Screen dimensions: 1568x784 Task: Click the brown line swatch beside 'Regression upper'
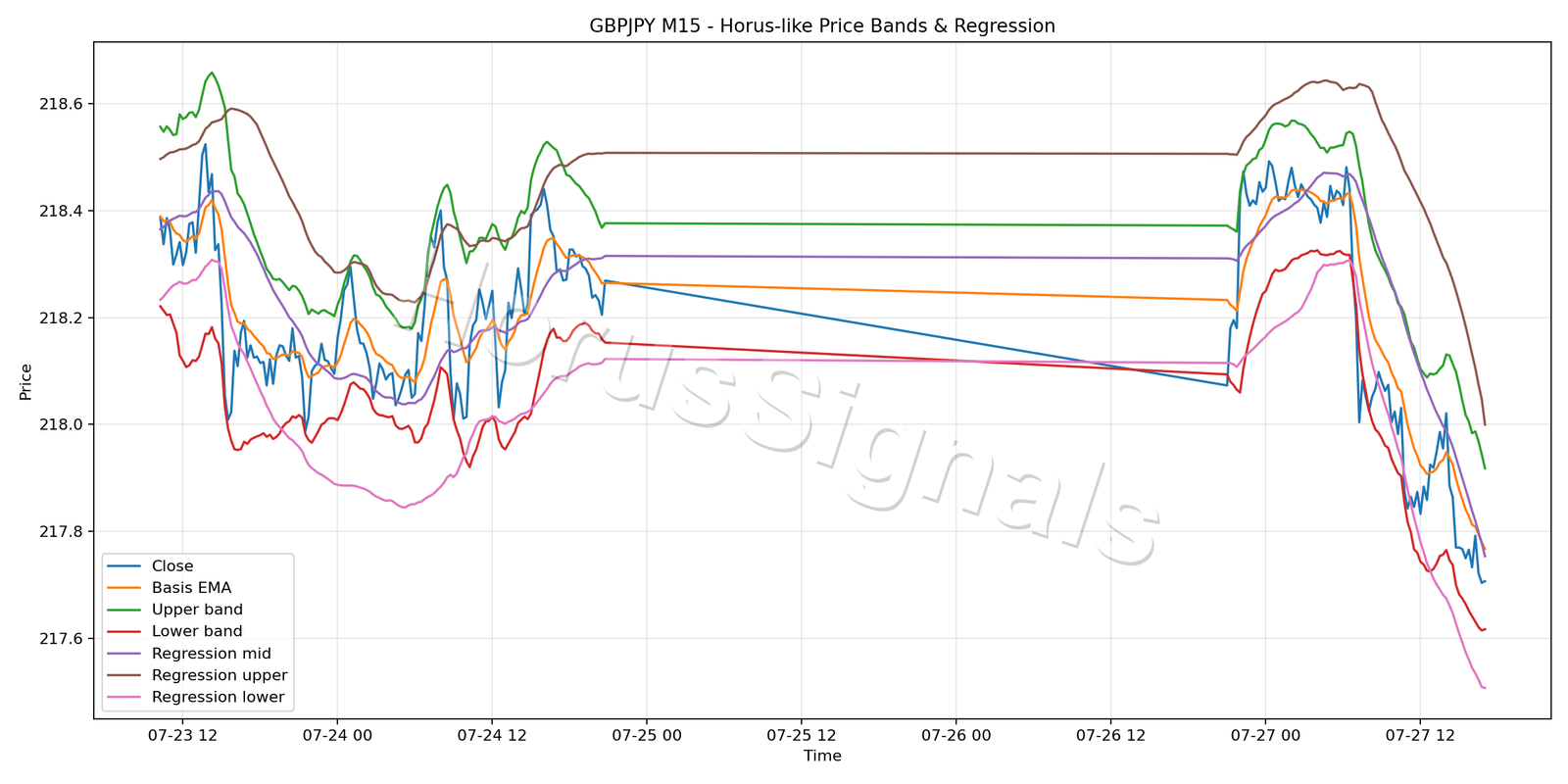pos(124,675)
